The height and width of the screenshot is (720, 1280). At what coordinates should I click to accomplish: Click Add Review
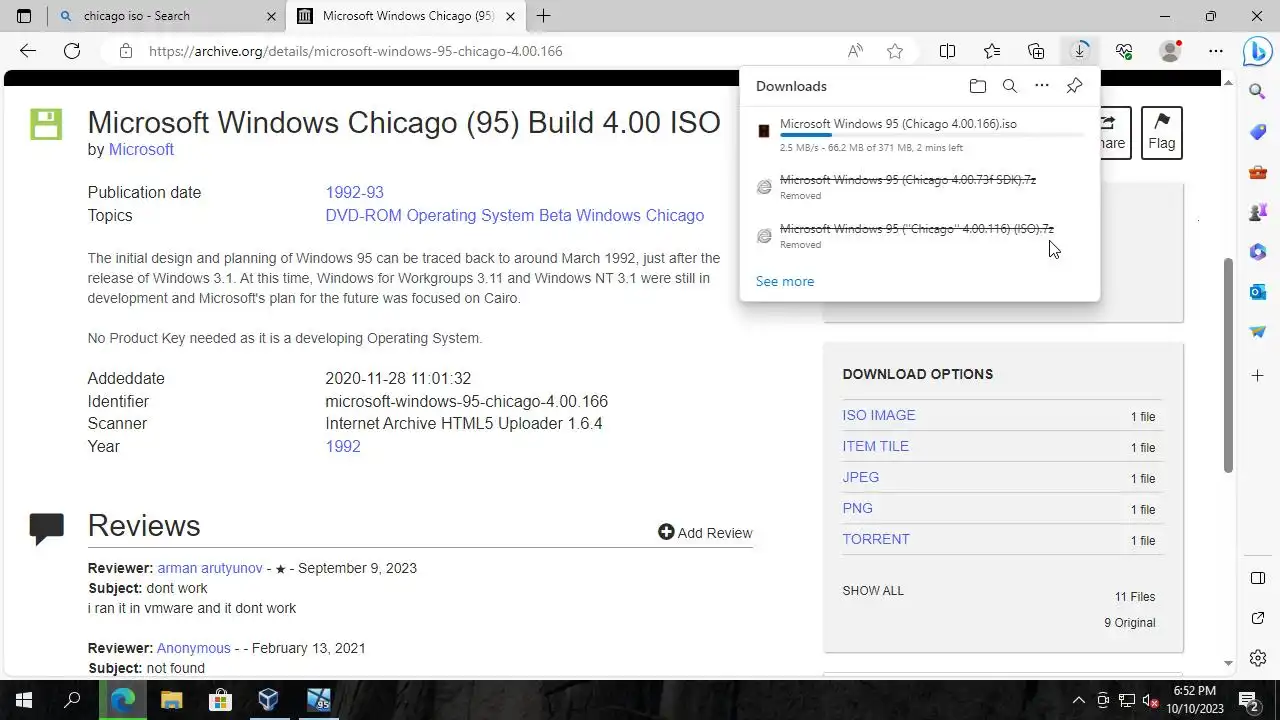pyautogui.click(x=705, y=533)
